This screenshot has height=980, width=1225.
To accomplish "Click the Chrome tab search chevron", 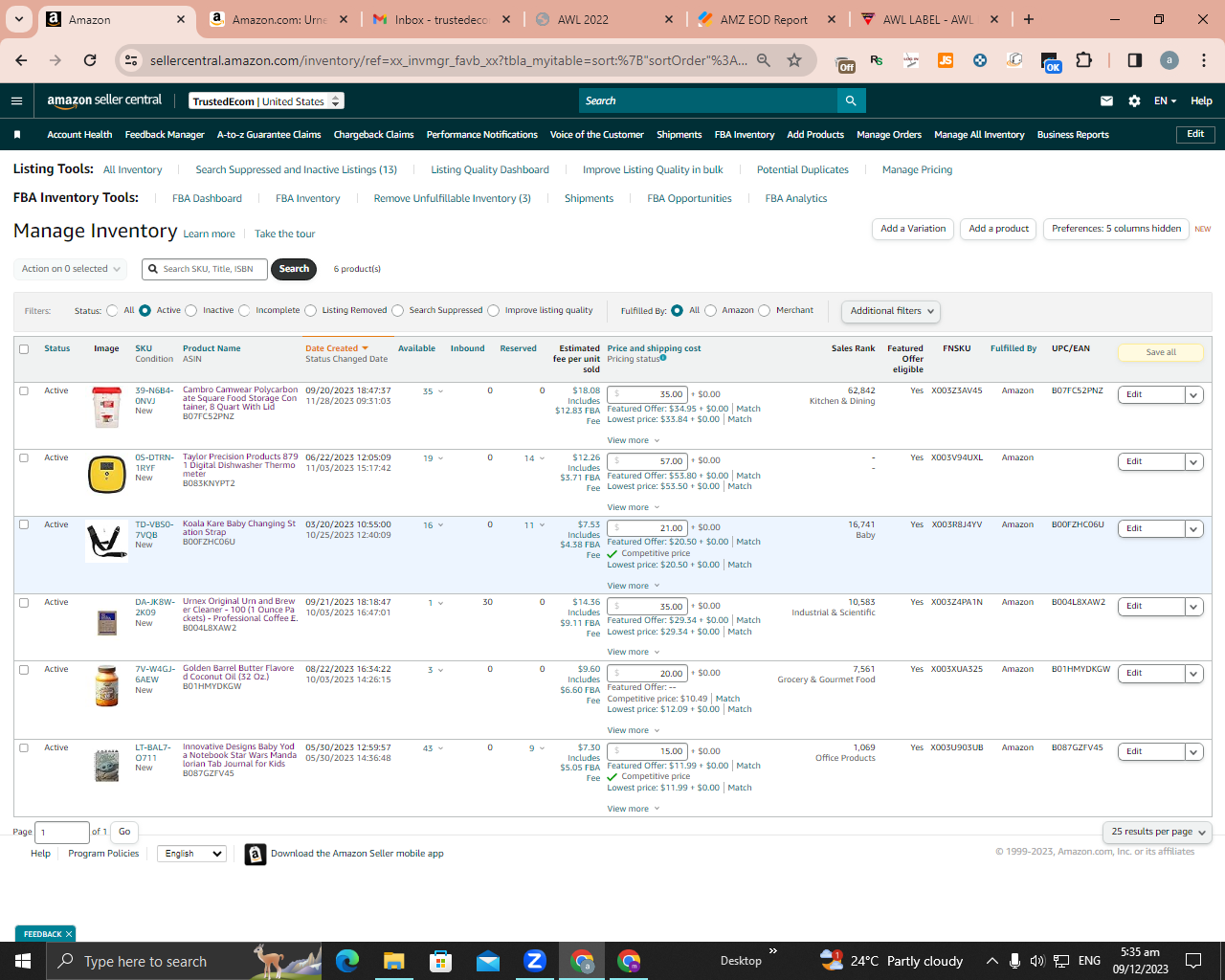I will point(19,19).
